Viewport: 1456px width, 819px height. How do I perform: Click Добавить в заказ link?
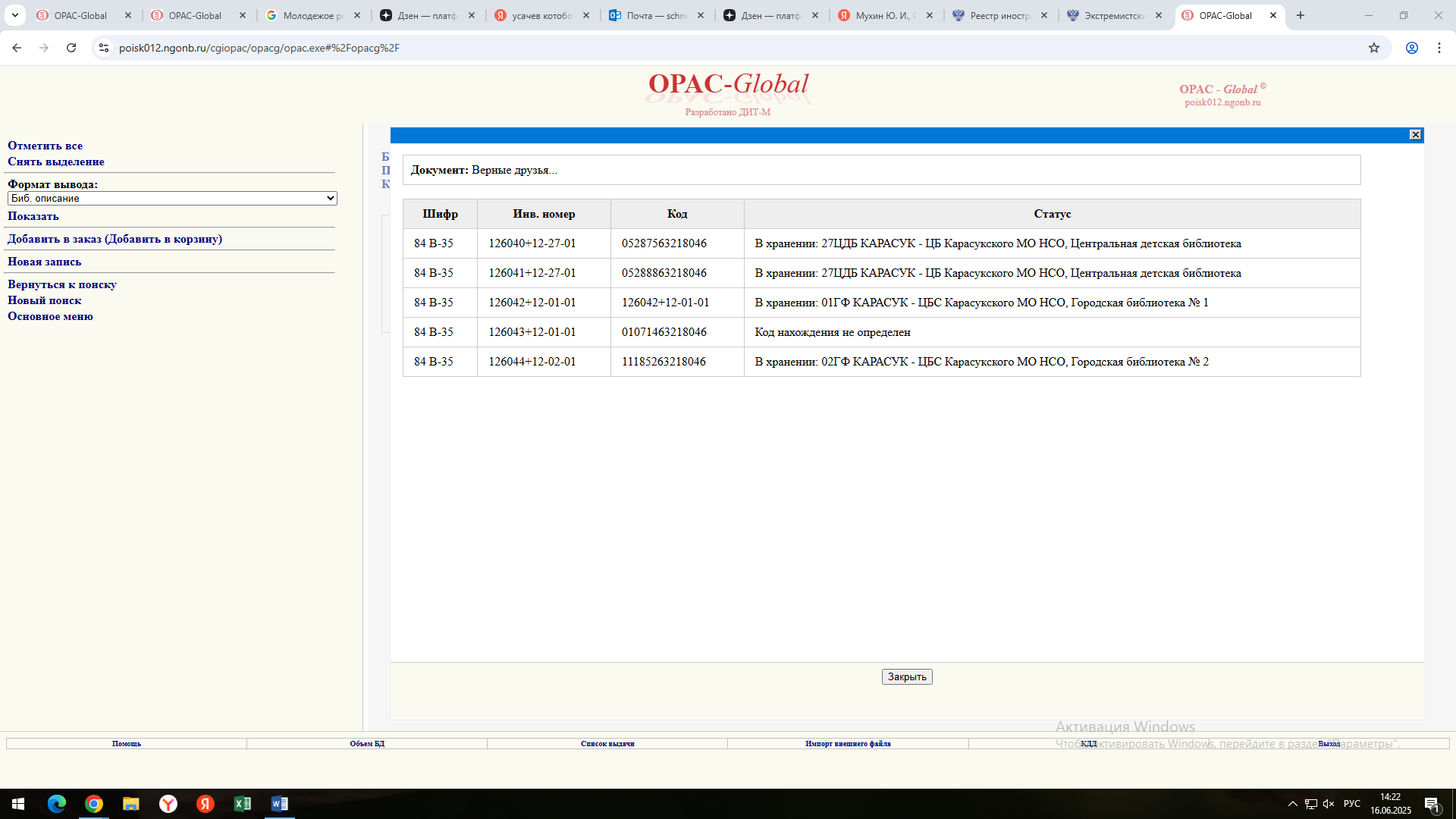tap(115, 239)
